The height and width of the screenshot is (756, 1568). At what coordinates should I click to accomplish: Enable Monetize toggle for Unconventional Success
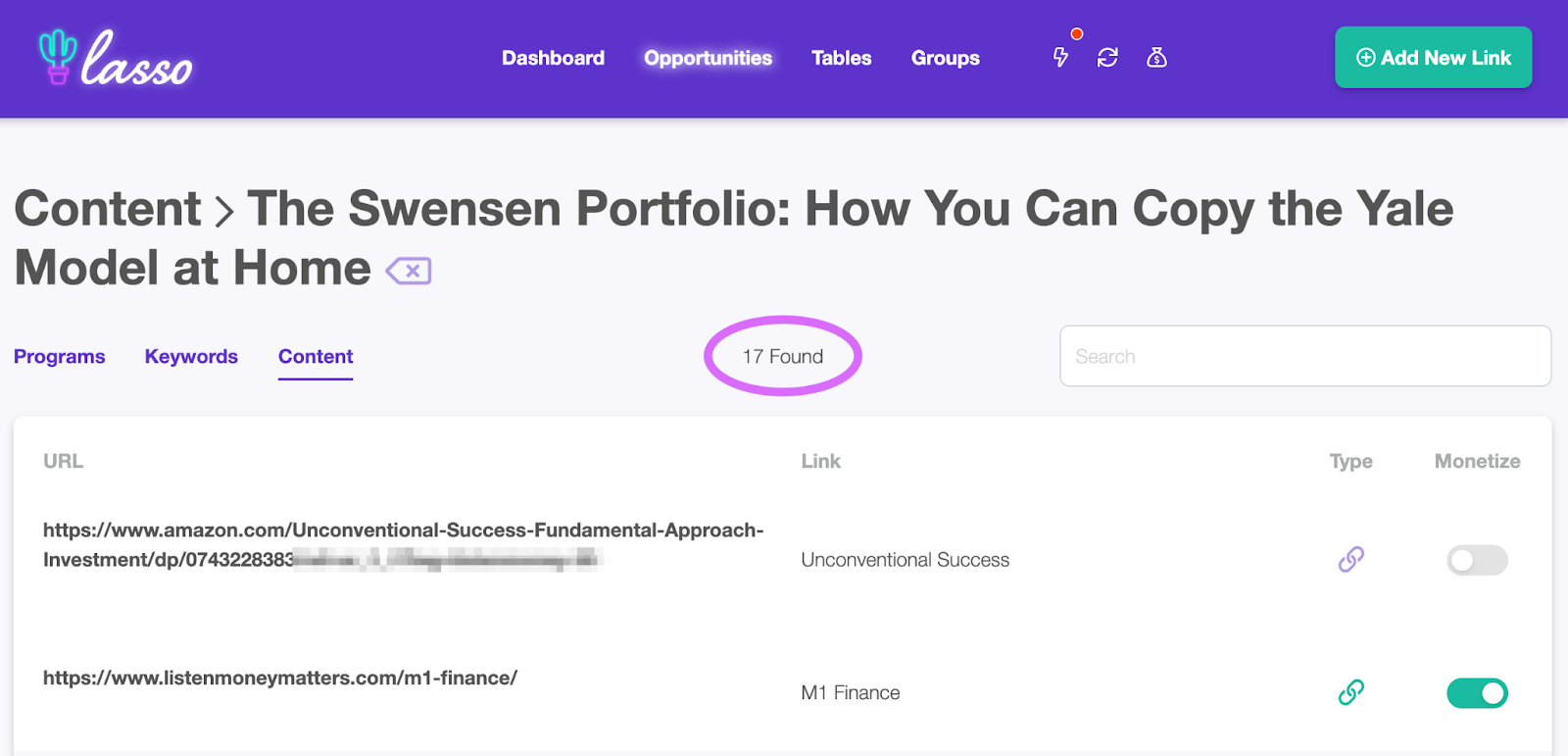(1477, 560)
